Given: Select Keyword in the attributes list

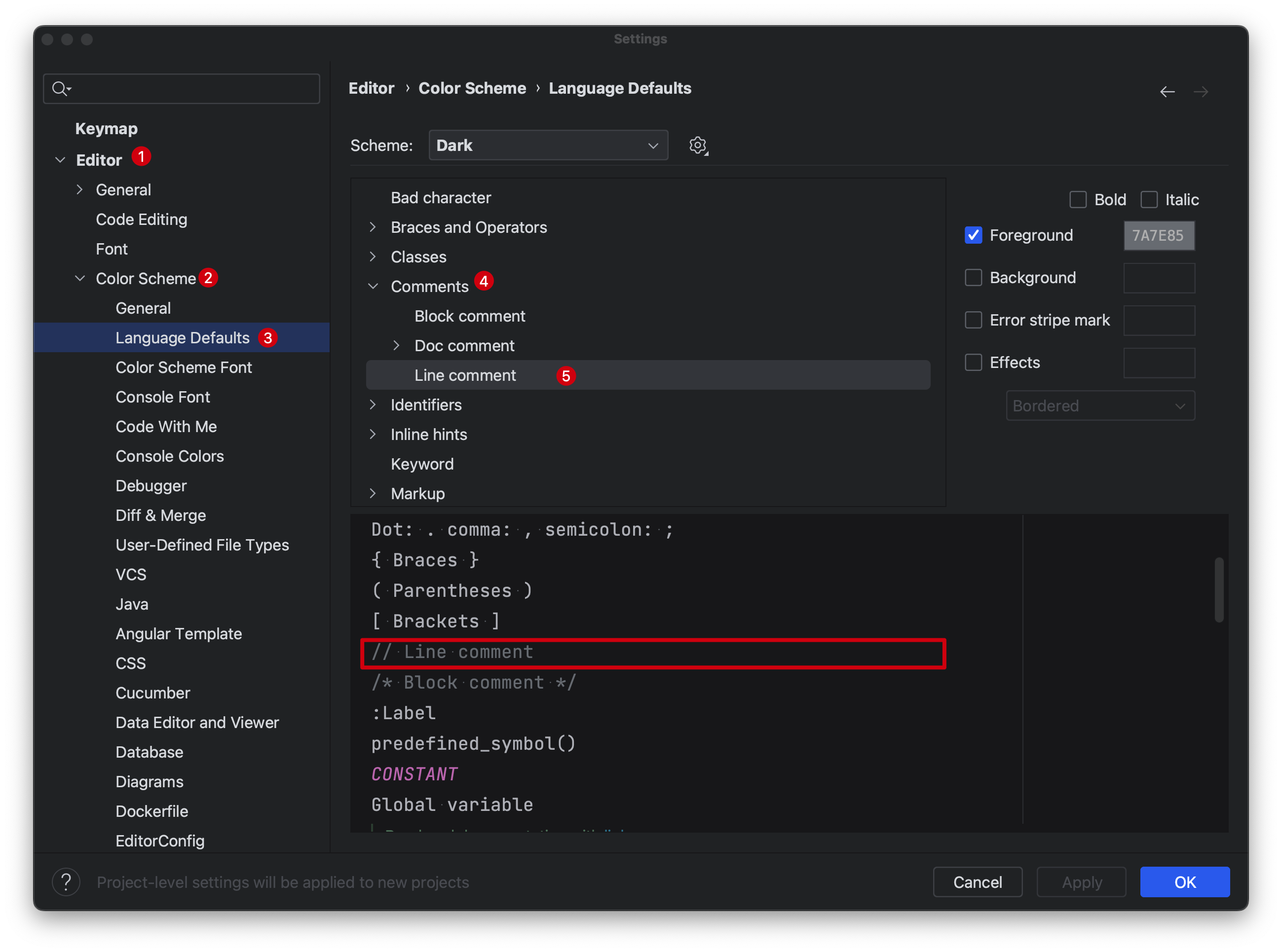Looking at the screenshot, I should (422, 464).
